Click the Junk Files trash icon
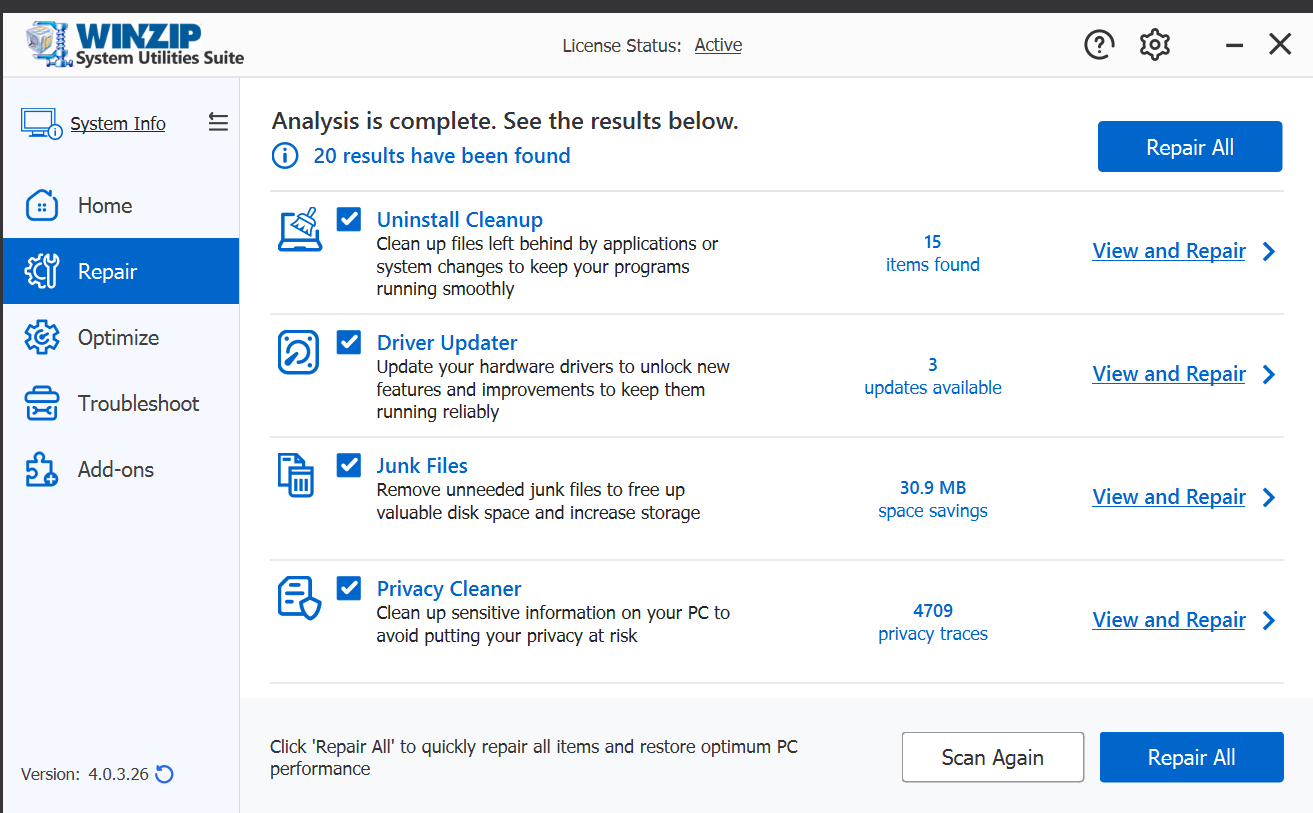Screen dimensions: 1313x813 [x=296, y=475]
